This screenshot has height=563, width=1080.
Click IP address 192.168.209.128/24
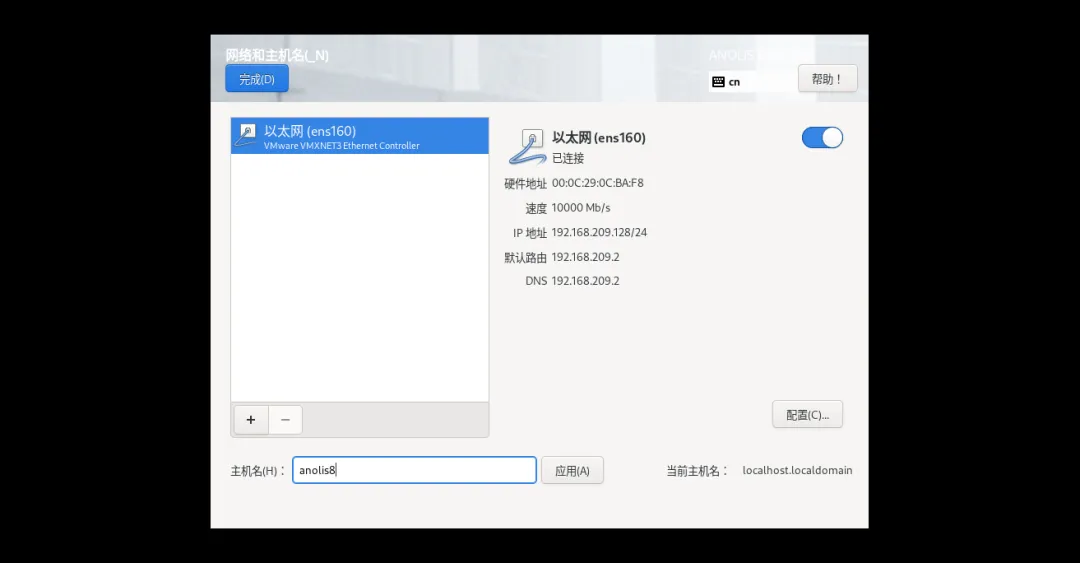pyautogui.click(x=599, y=232)
